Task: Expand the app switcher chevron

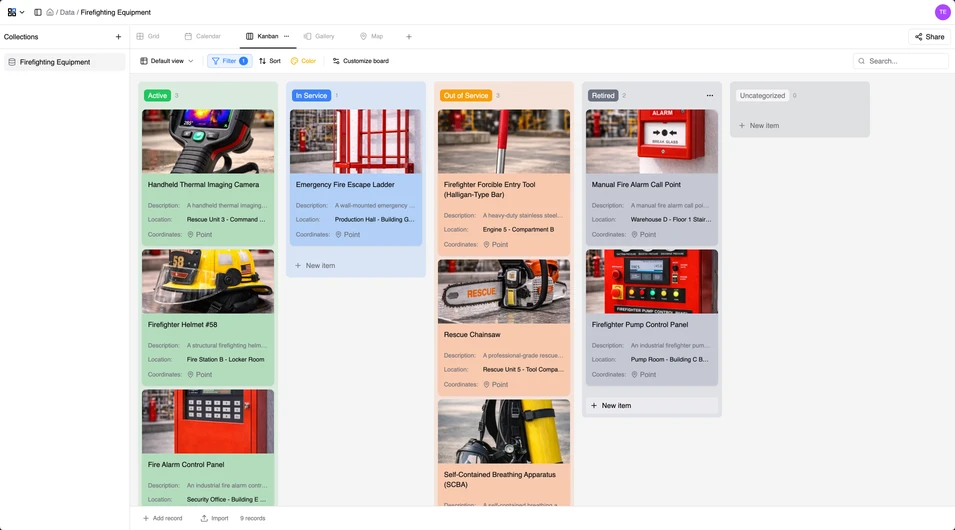Action: click(x=22, y=12)
